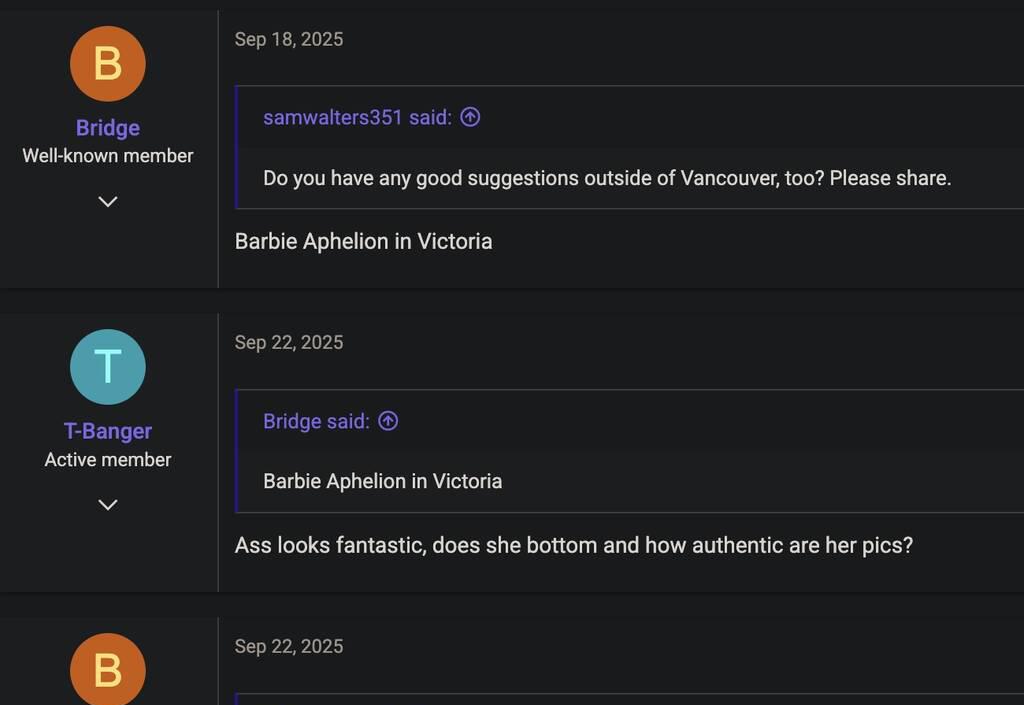
Task: Click Bridge's orange avatar on the Sep 18 post
Action: pos(108,64)
